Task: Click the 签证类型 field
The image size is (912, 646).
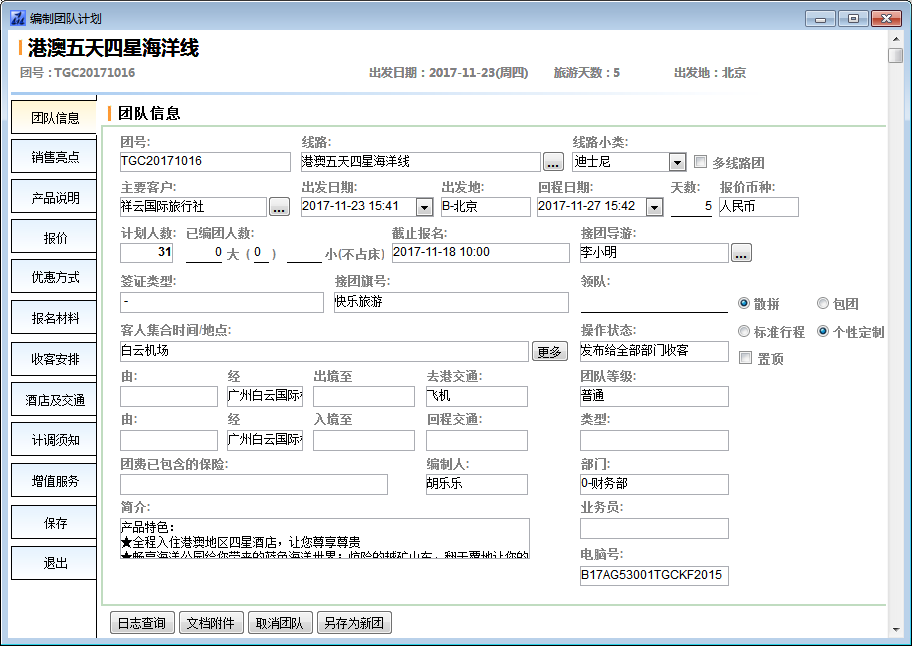Action: coord(222,302)
